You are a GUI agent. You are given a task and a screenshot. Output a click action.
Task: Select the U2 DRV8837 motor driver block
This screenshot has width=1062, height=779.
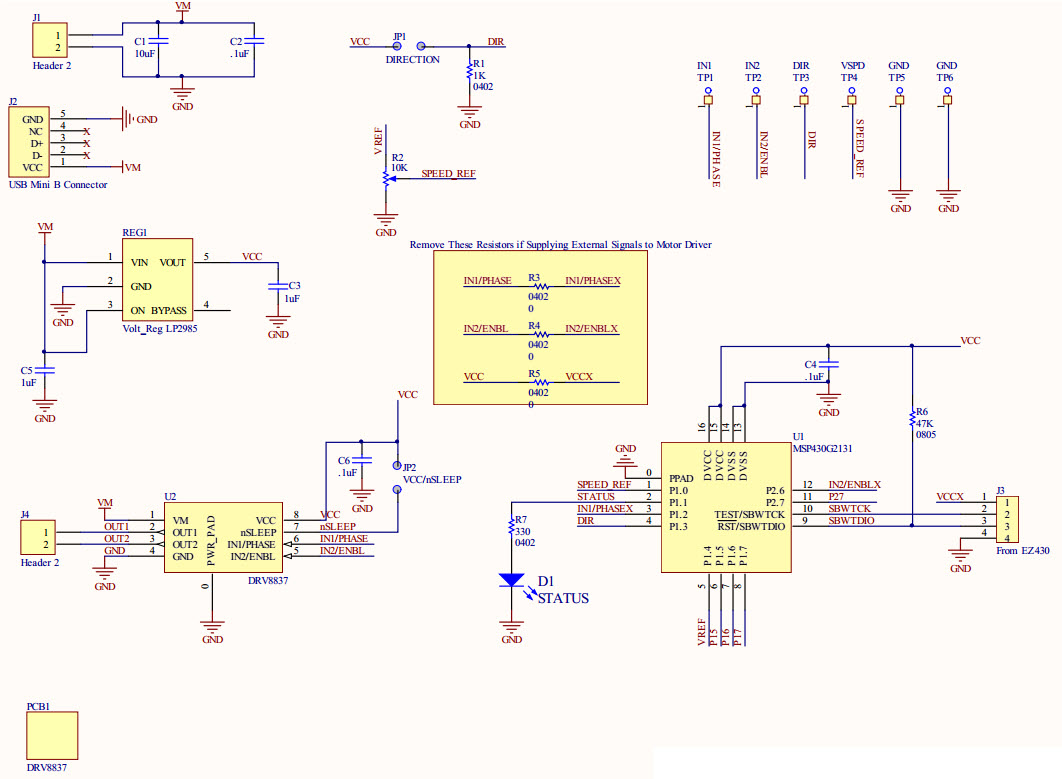click(x=223, y=538)
